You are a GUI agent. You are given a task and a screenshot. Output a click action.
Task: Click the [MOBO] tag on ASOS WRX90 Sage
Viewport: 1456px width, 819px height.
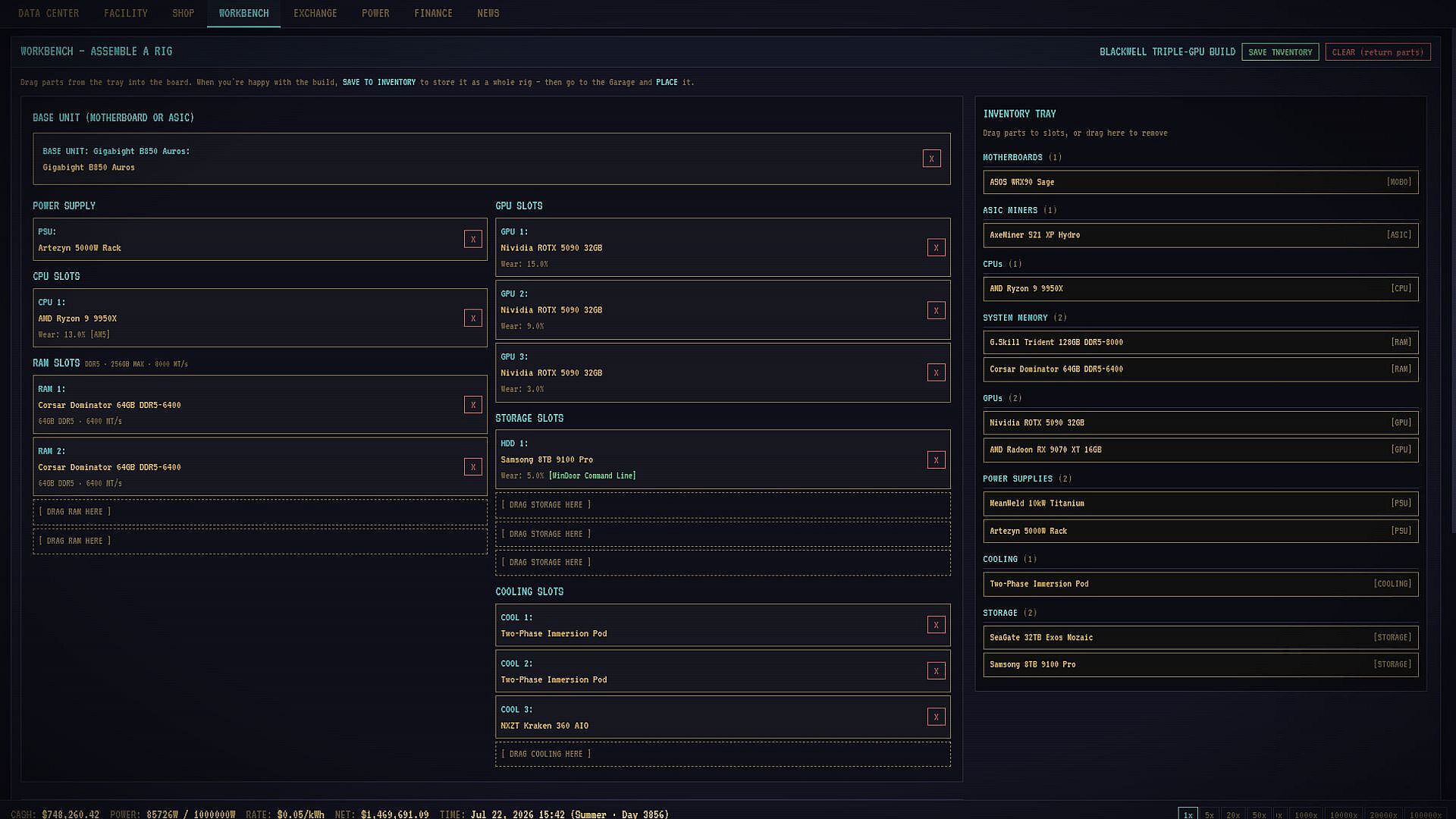pyautogui.click(x=1399, y=182)
